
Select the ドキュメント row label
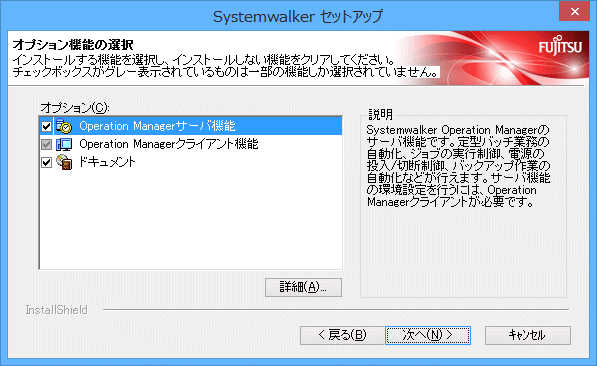tap(107, 162)
